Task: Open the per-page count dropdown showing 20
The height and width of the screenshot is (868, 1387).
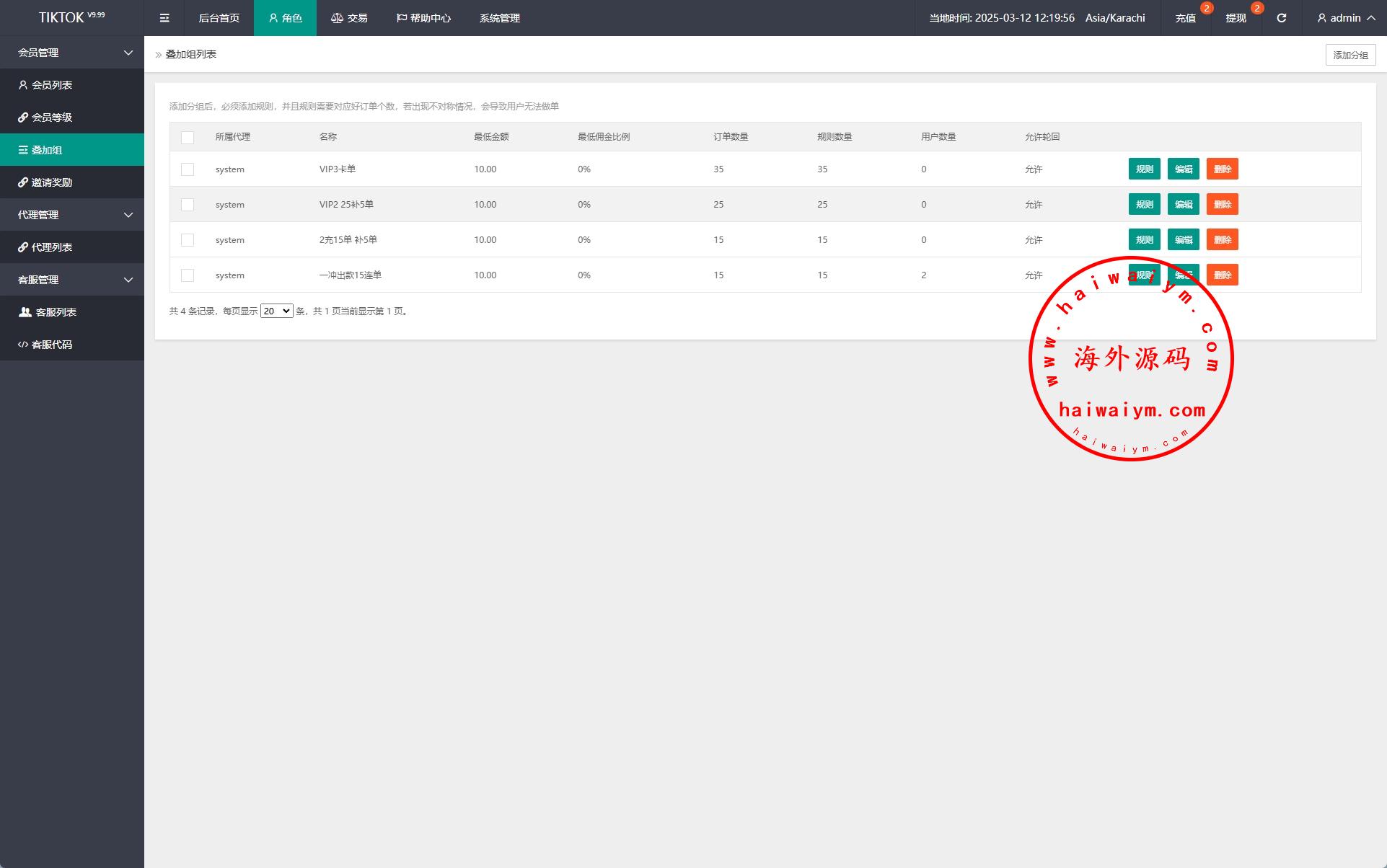Action: tap(276, 311)
